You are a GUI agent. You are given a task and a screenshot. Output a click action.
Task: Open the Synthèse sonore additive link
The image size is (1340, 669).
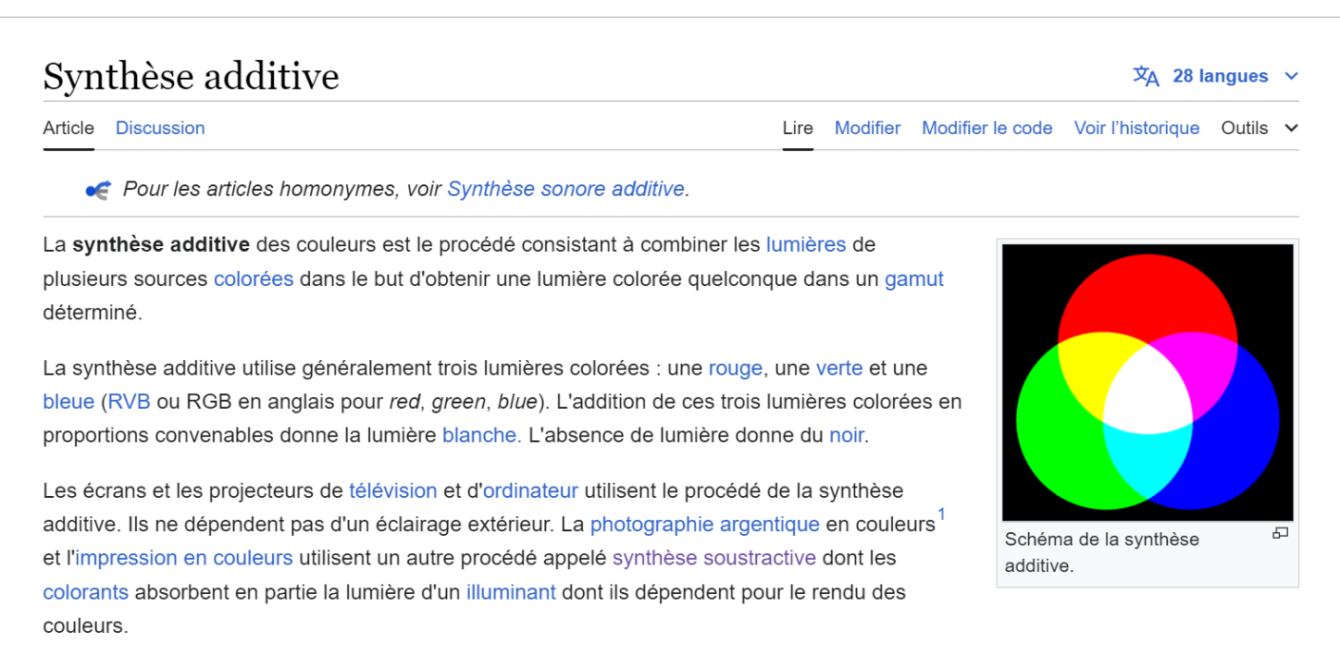565,189
